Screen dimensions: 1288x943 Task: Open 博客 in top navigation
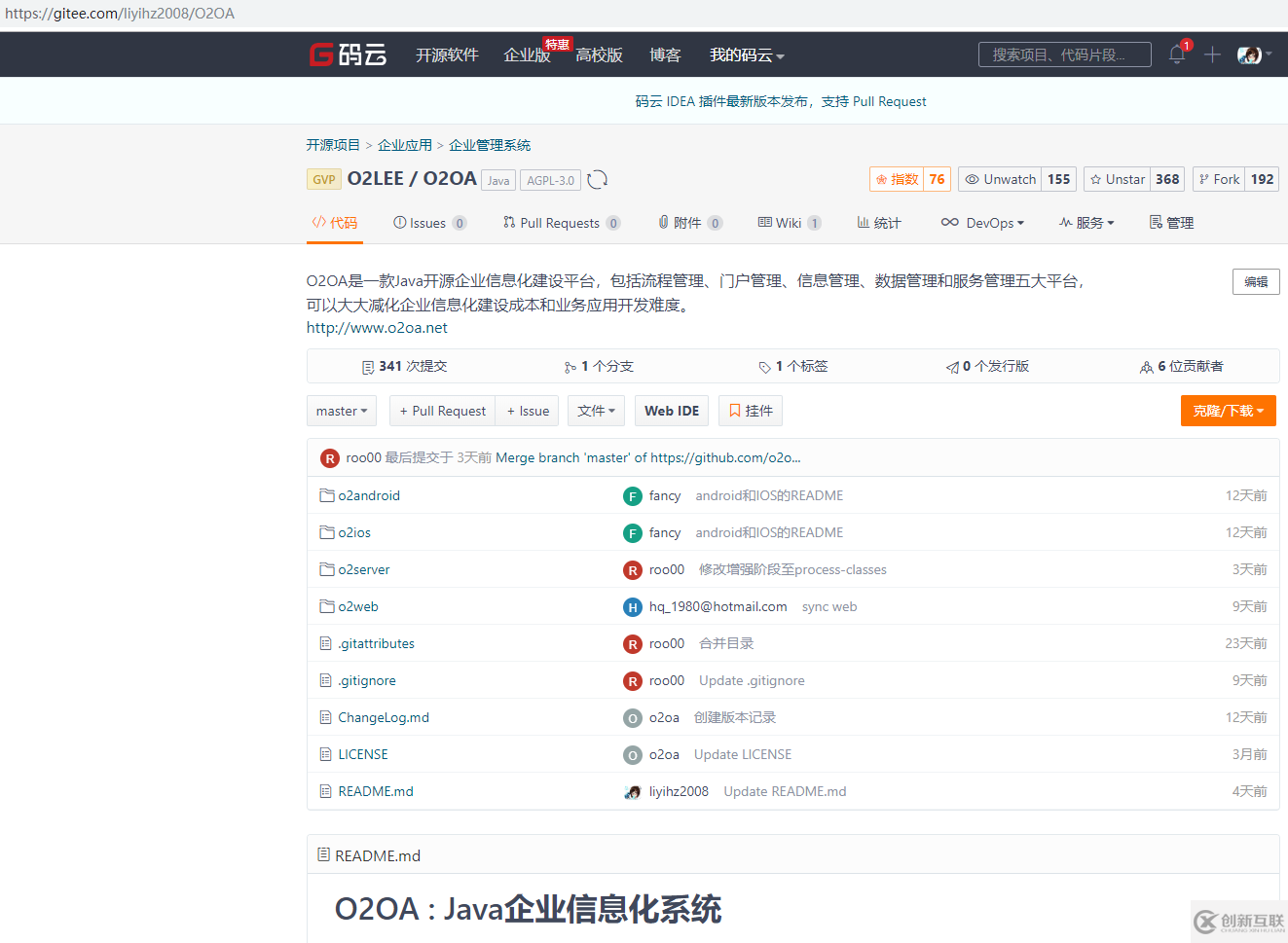pos(665,55)
